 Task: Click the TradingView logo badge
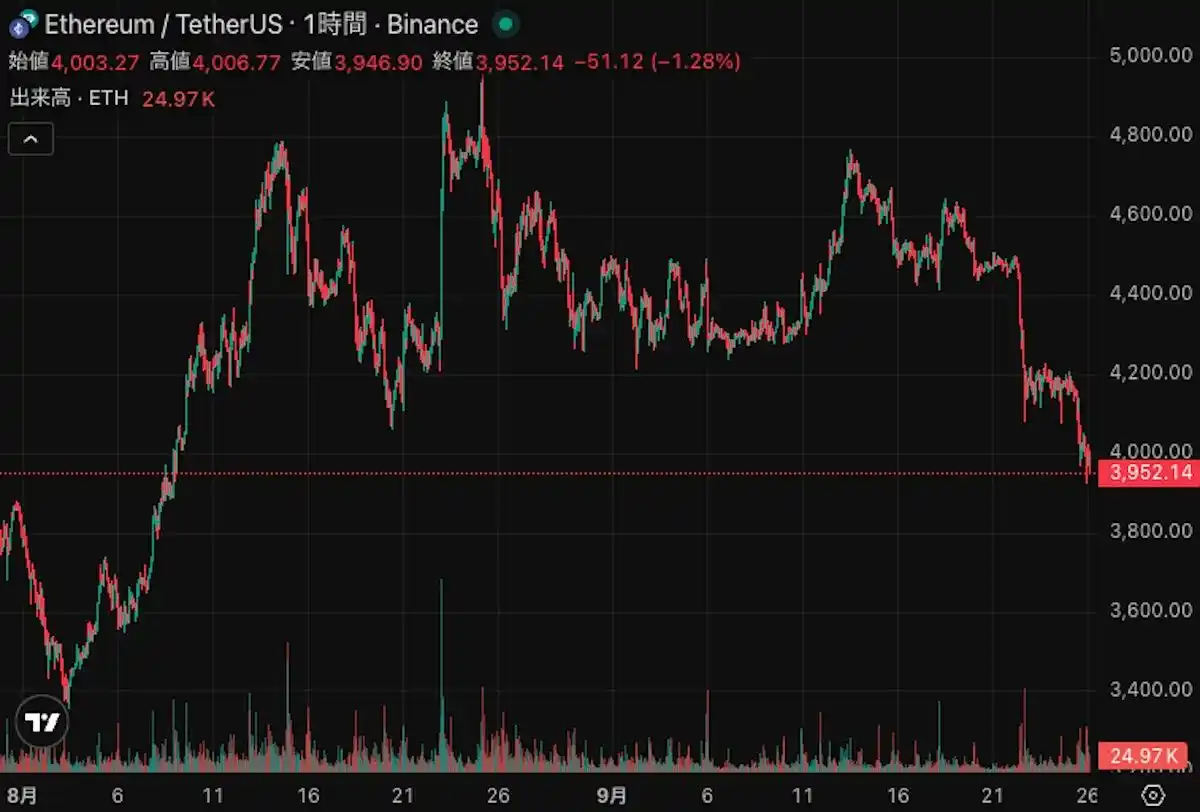42,722
